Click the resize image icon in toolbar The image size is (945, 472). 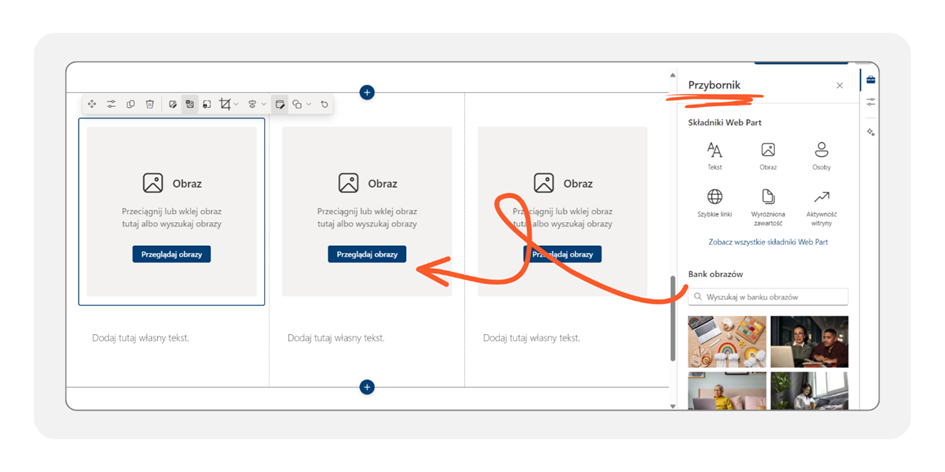(x=207, y=104)
